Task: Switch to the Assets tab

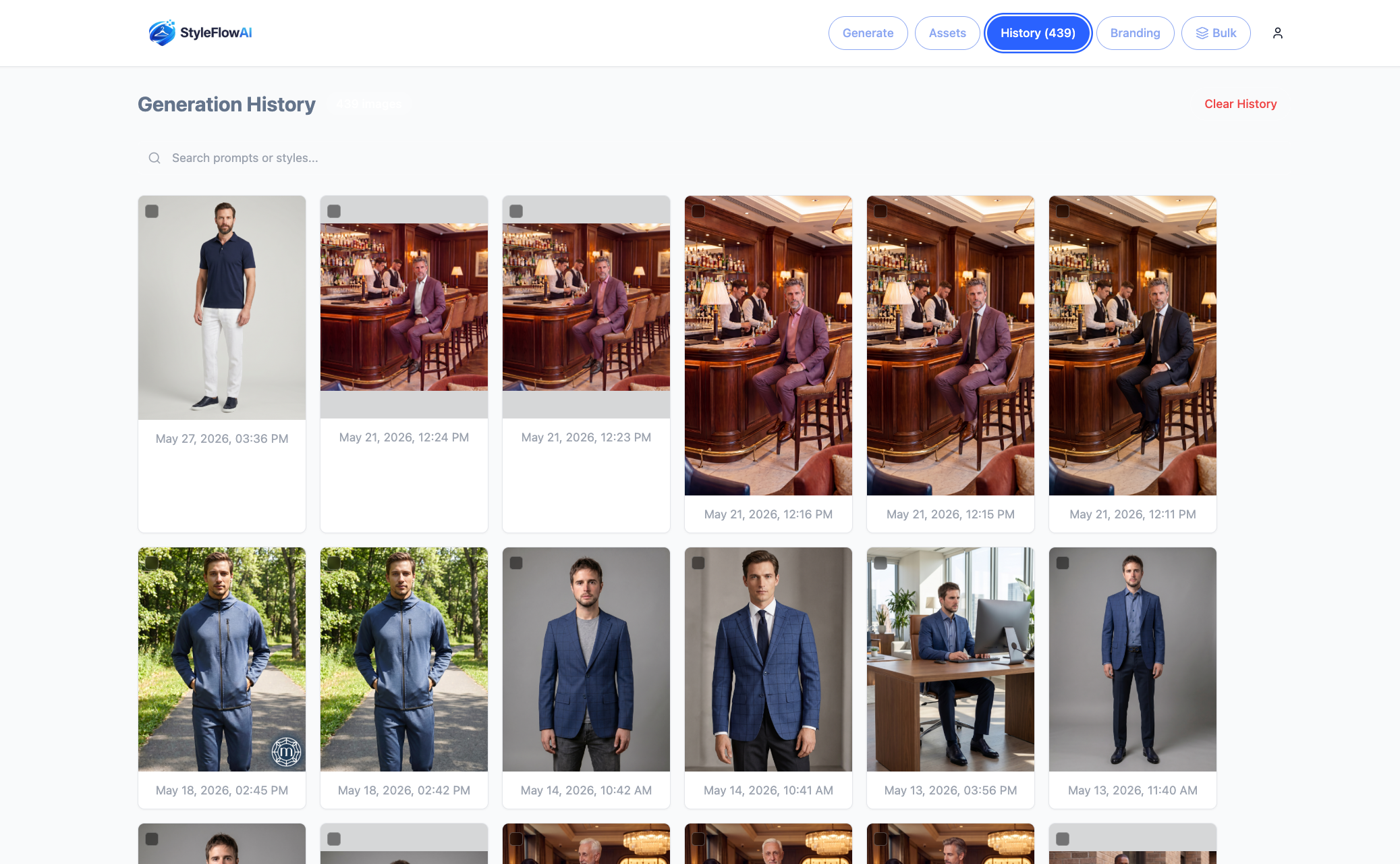Action: pos(947,33)
